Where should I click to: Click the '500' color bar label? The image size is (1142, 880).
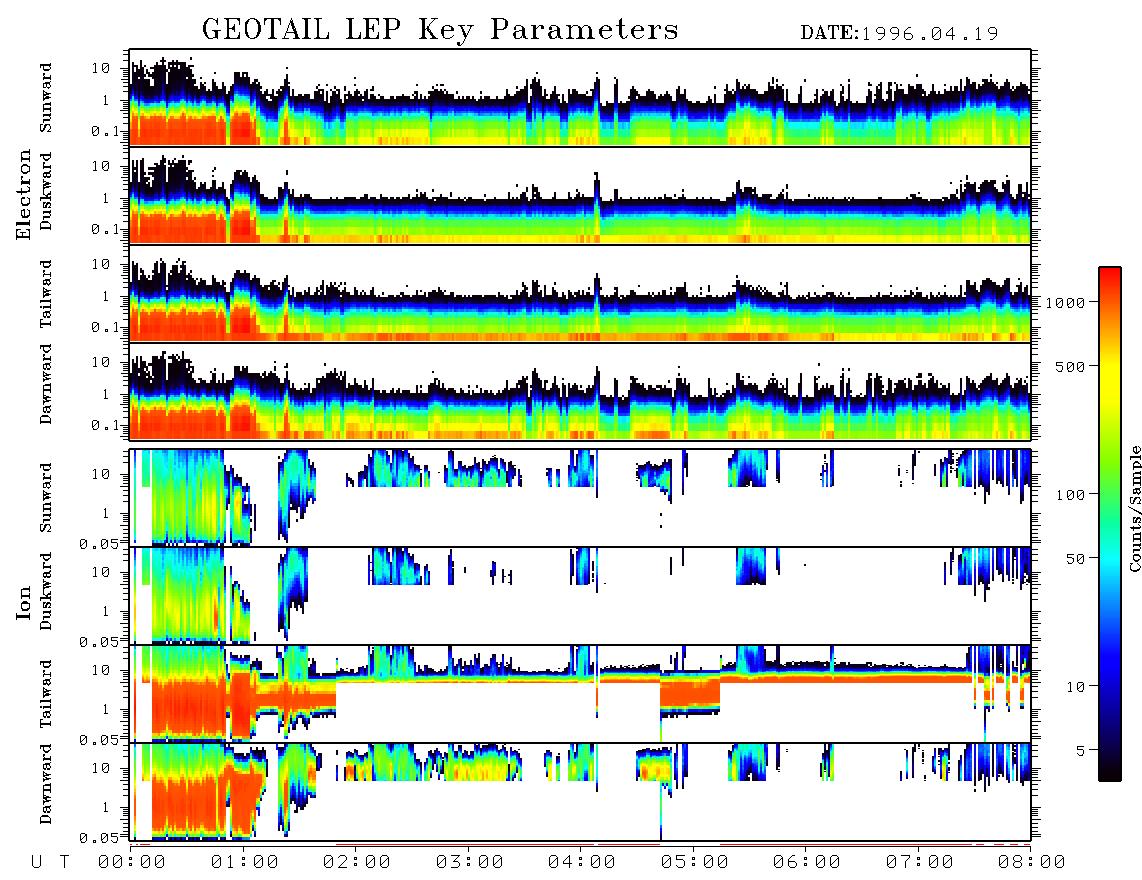(1070, 366)
